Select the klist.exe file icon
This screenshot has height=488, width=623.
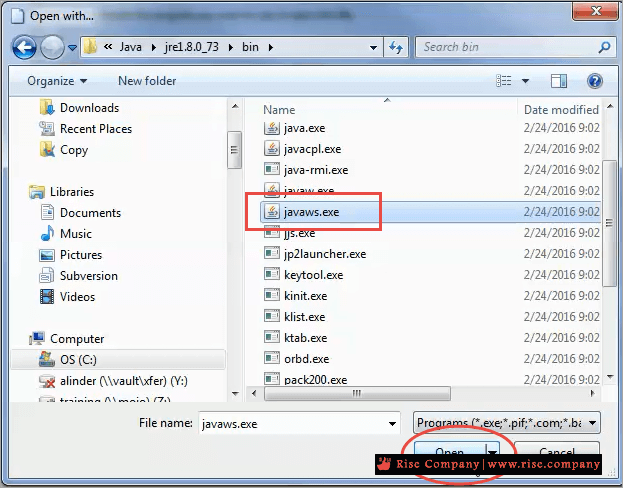[x=272, y=316]
